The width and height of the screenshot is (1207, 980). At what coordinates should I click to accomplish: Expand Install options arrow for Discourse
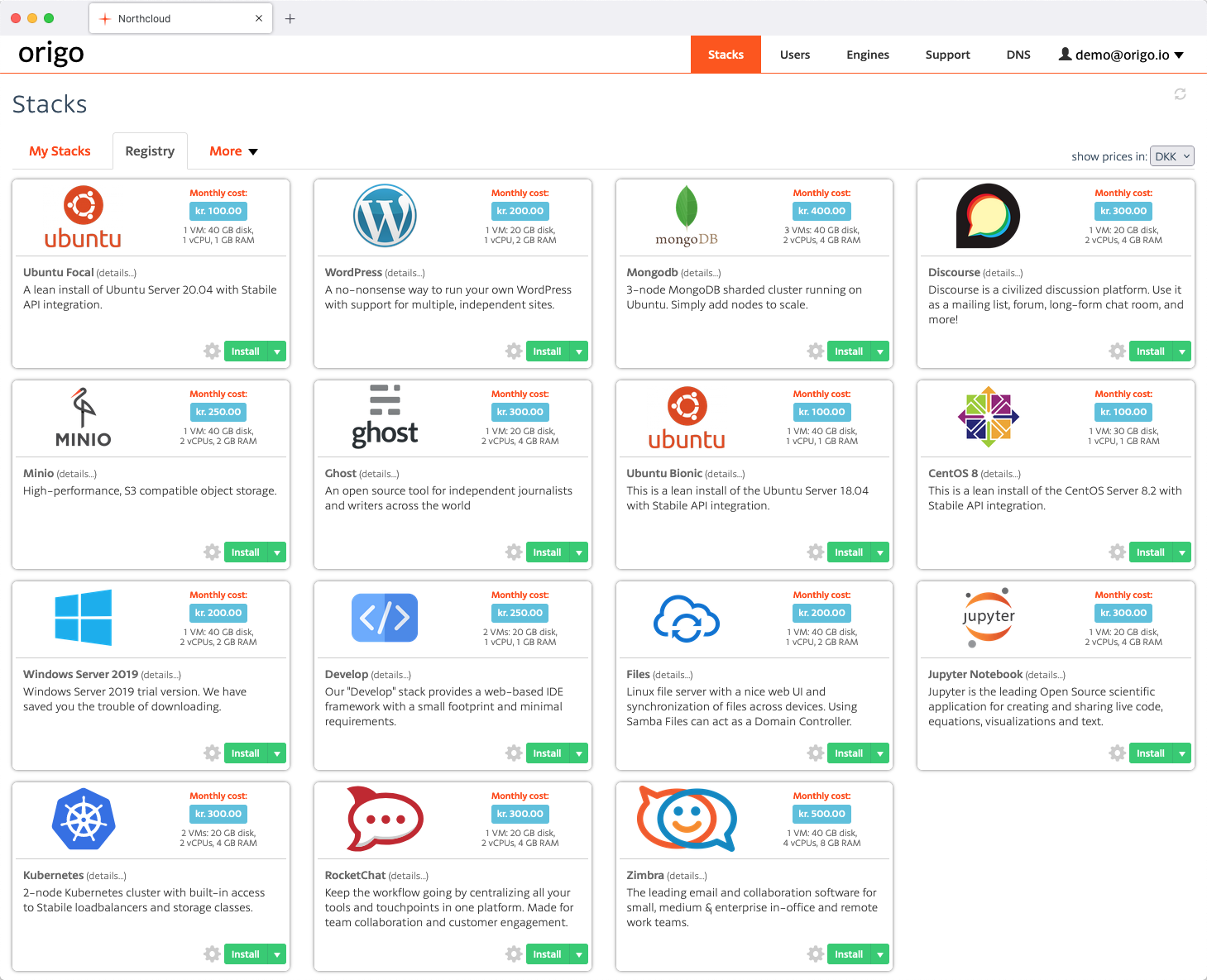(1182, 351)
